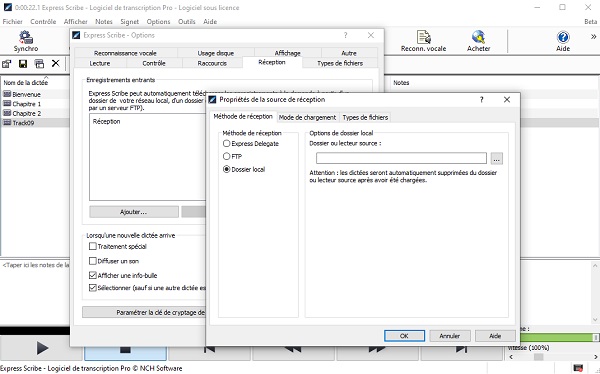The width and height of the screenshot is (600, 374).
Task: Click the status bar icon at bottom right
Action: coord(579,368)
